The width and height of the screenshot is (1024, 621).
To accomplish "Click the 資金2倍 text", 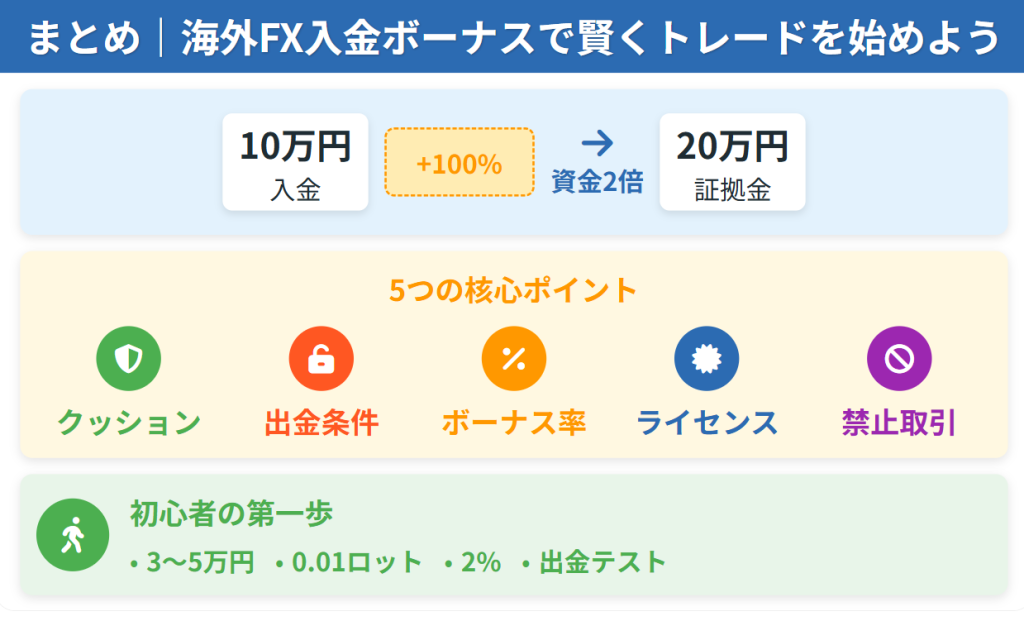I will 597,182.
